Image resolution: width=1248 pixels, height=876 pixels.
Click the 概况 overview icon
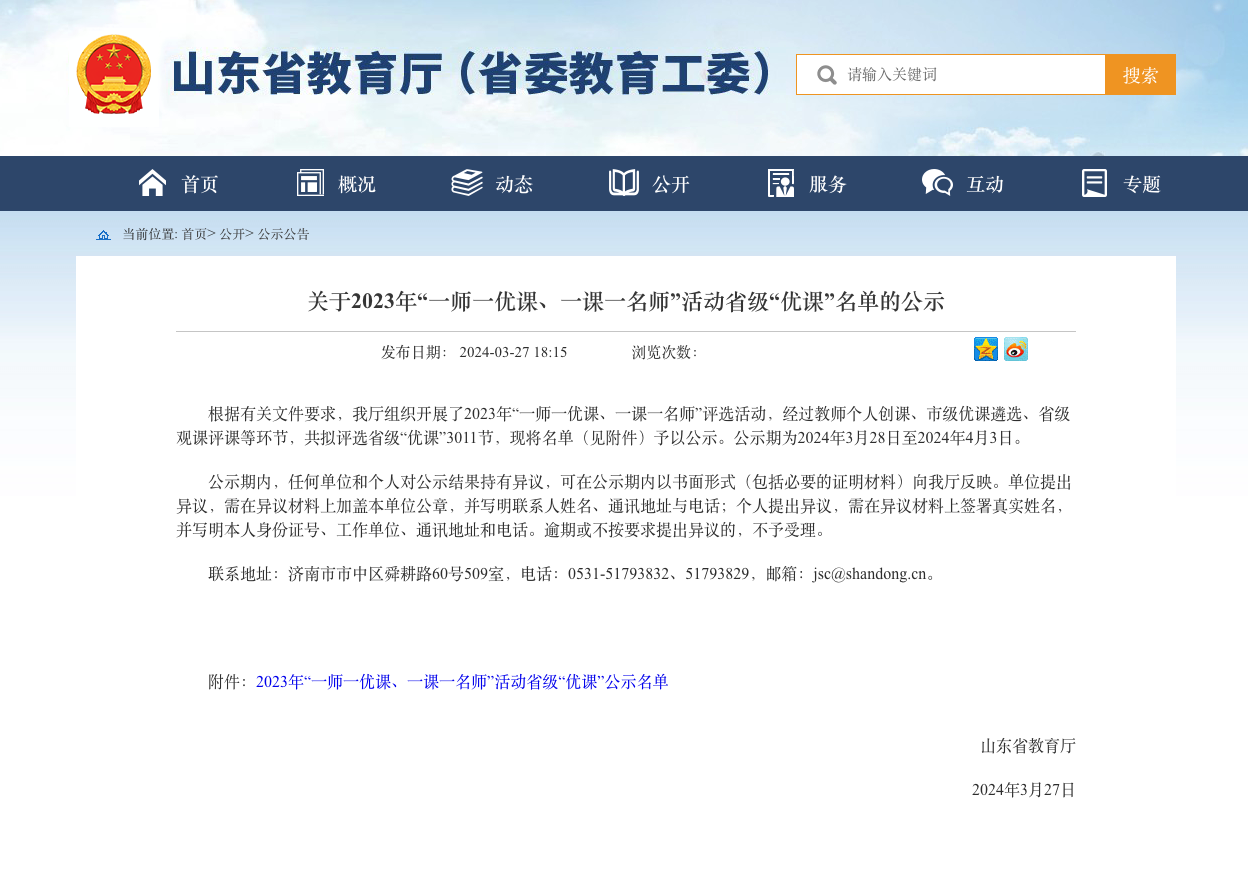click(x=310, y=183)
